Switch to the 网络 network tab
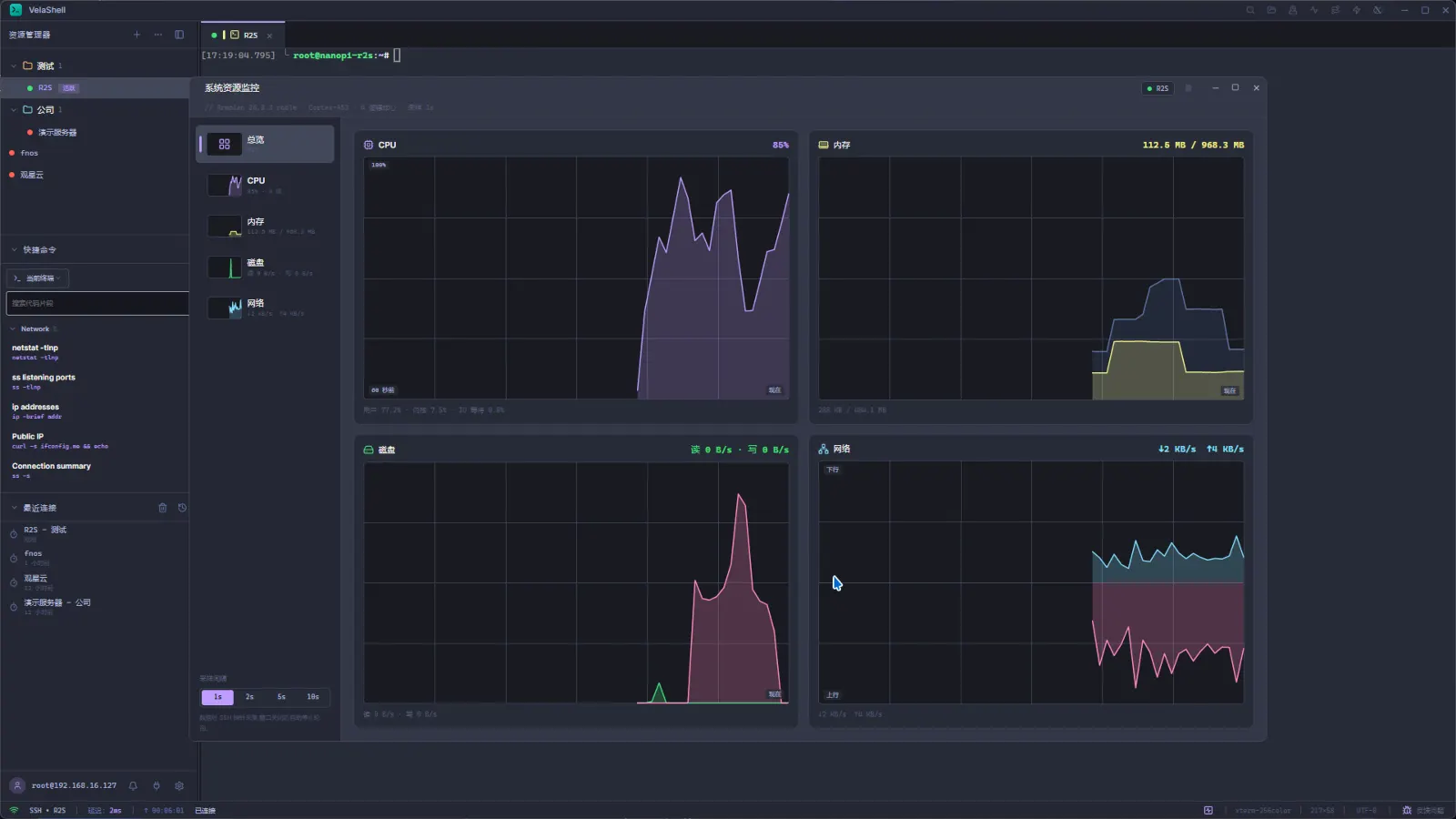Screen dimensions: 1456x819 pos(265,308)
